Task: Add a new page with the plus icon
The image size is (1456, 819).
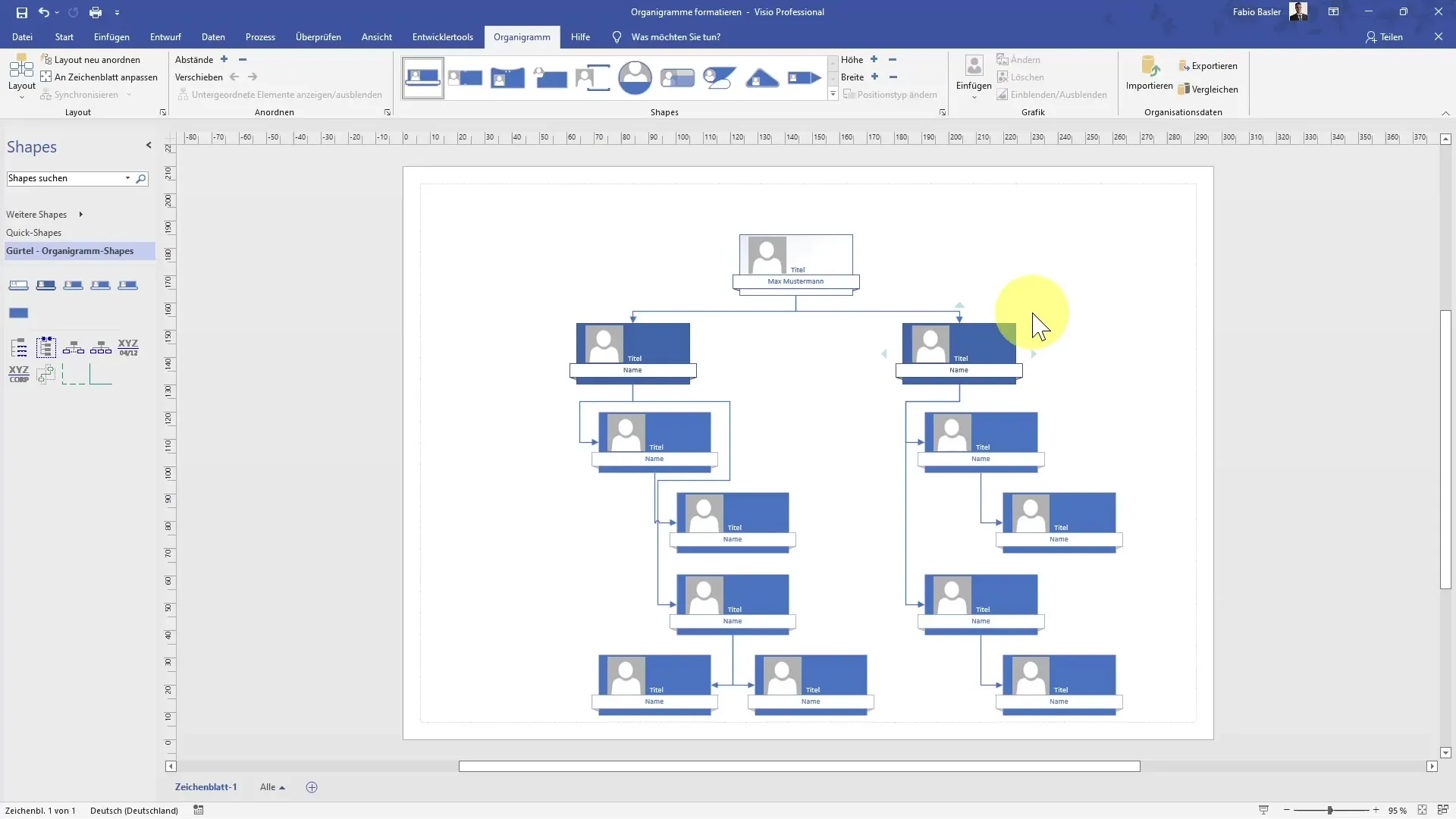Action: pyautogui.click(x=312, y=787)
